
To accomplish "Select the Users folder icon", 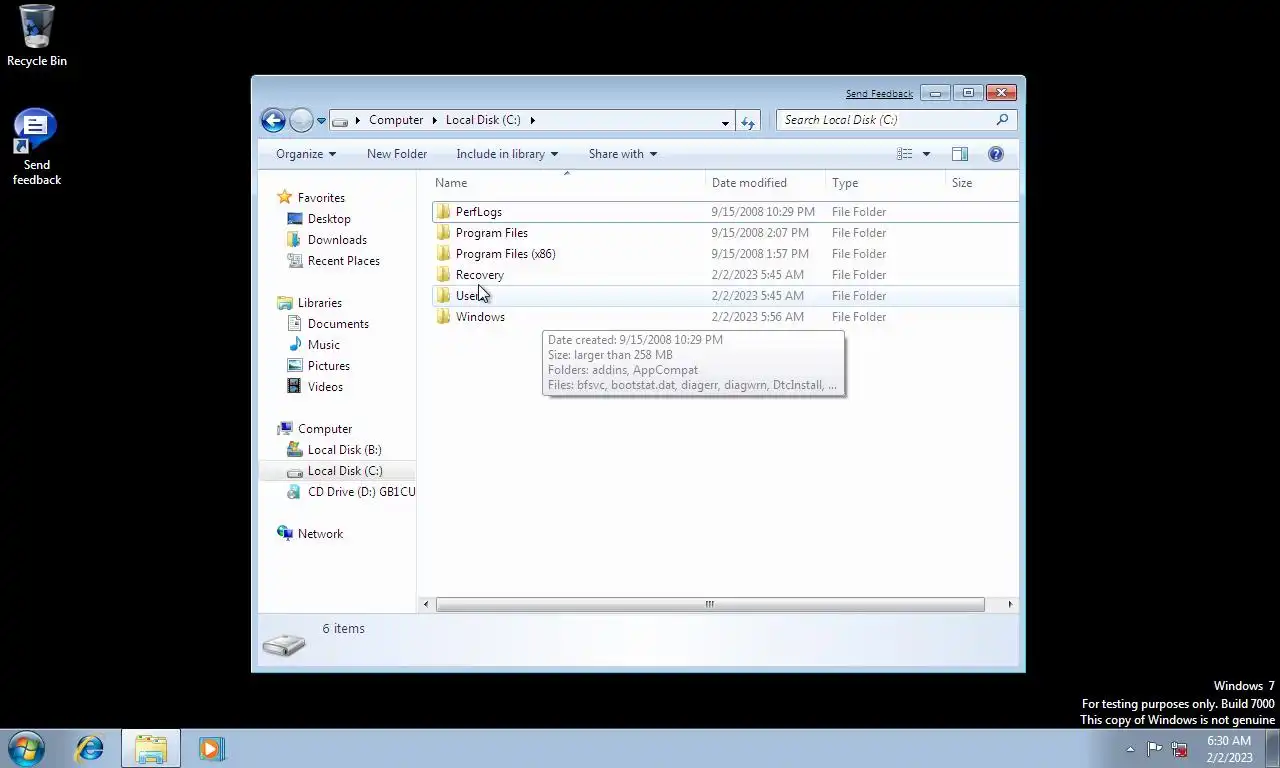I will pos(444,296).
